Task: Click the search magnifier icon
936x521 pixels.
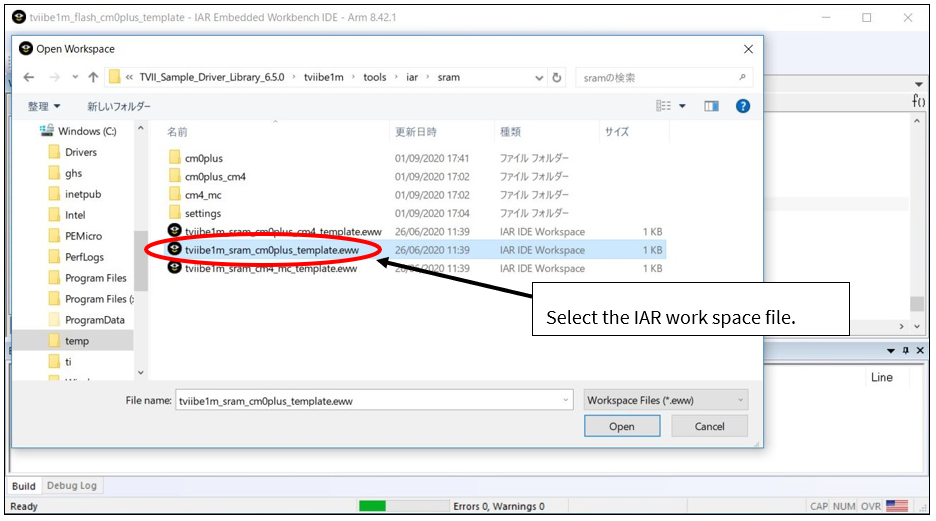Action: coord(742,78)
